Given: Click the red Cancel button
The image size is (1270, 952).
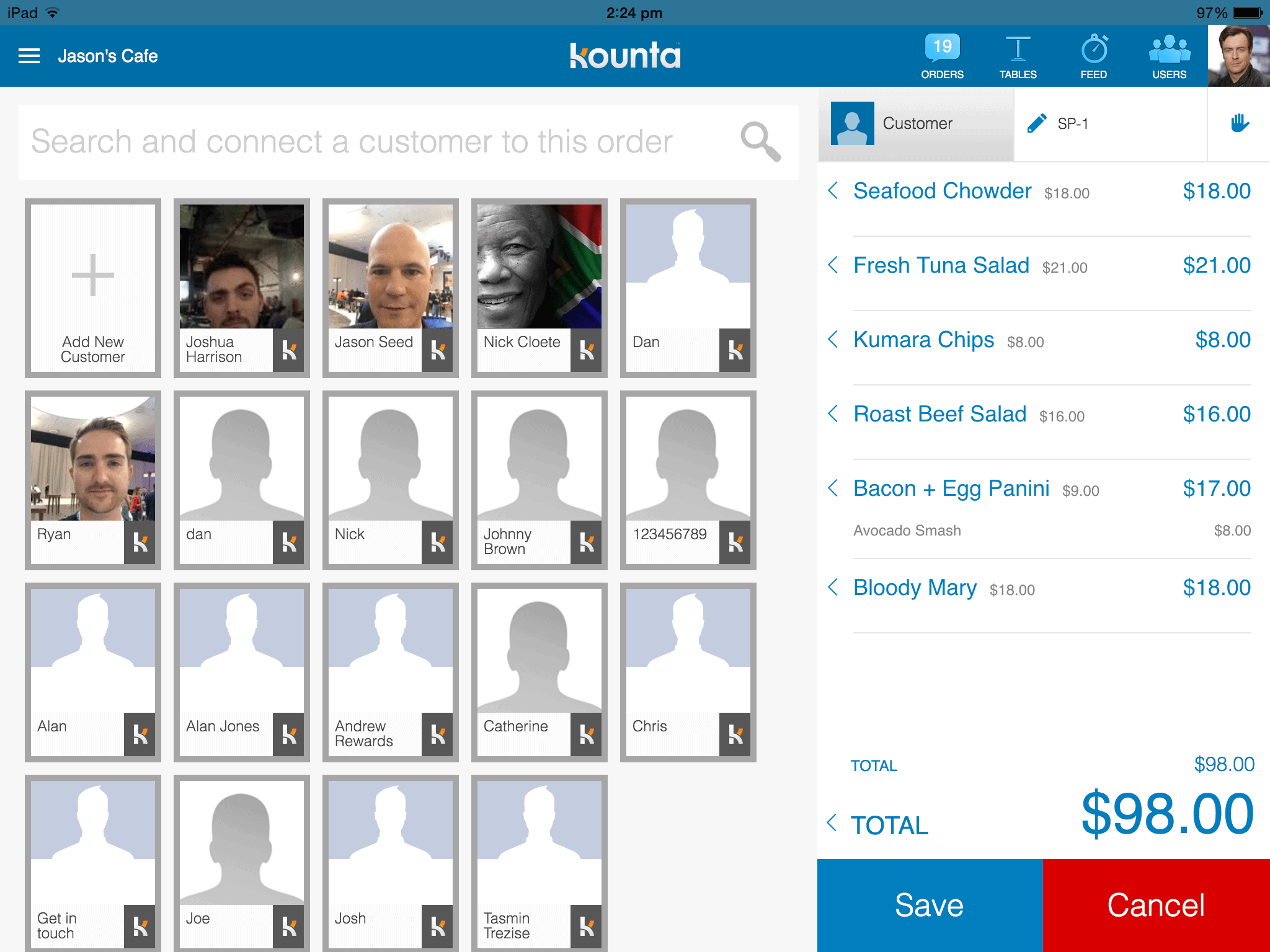Looking at the screenshot, I should pos(1157,906).
